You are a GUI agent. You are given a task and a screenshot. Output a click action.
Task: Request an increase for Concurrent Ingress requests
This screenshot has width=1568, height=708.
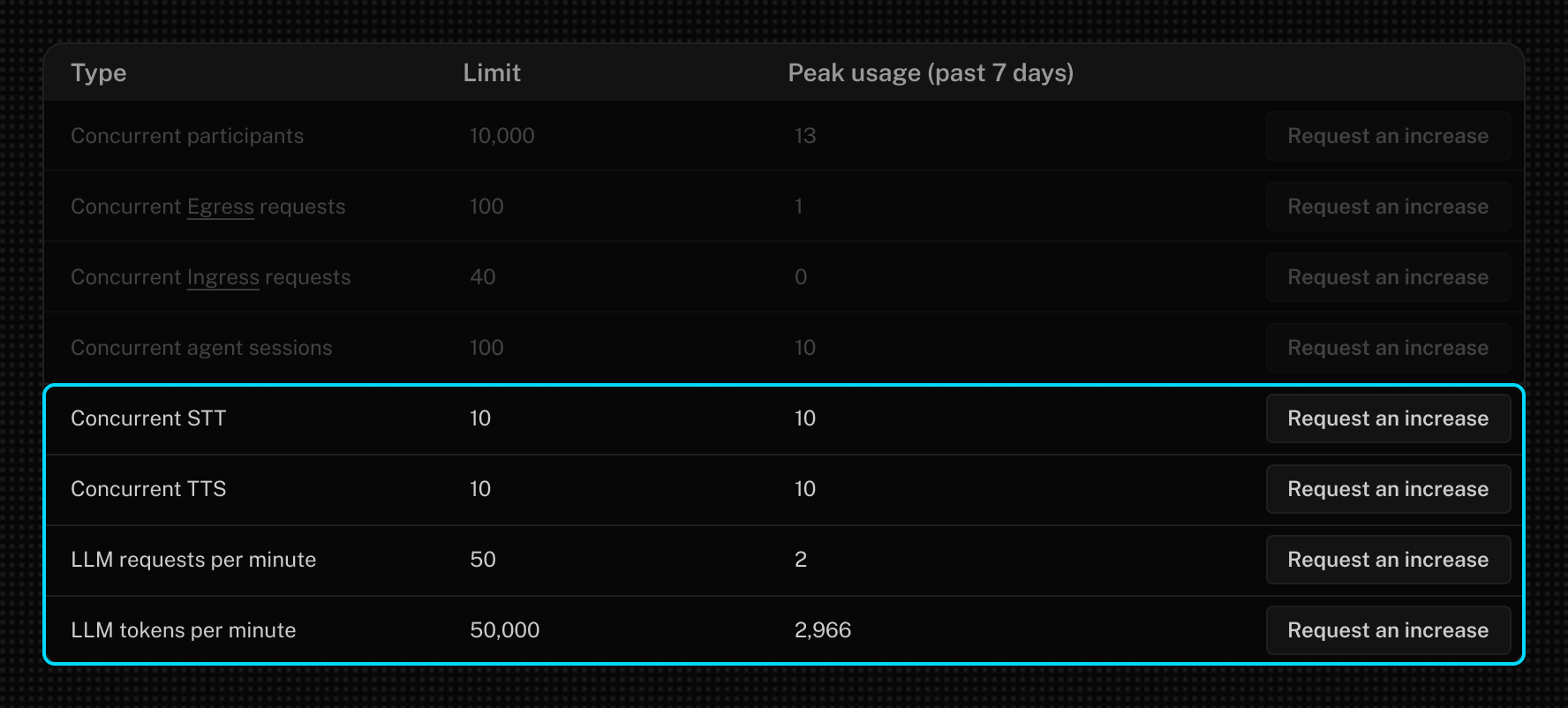1388,277
